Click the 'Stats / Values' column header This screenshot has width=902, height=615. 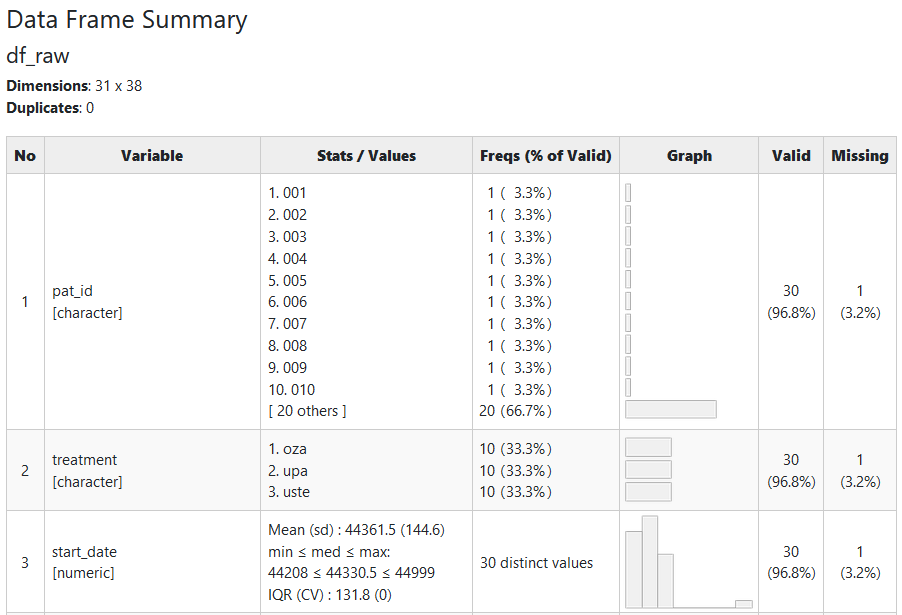(366, 155)
